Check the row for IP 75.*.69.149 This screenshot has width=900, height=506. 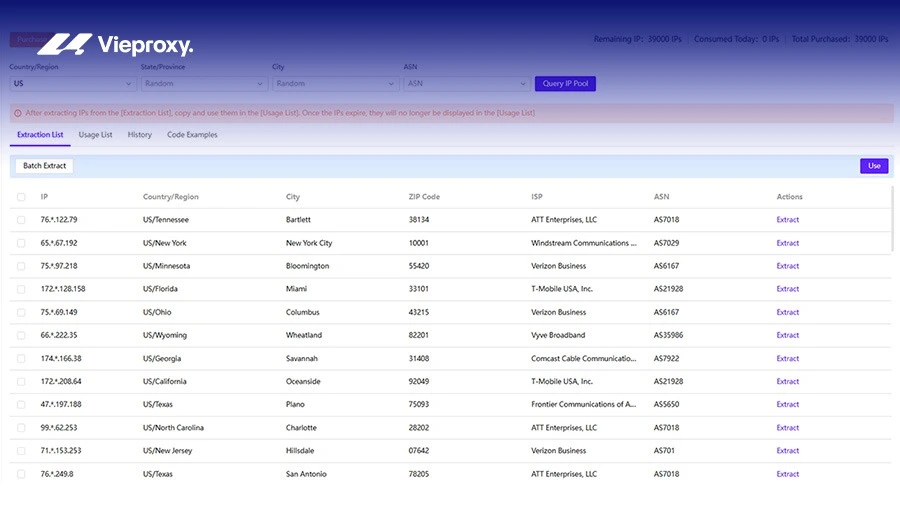21,313
